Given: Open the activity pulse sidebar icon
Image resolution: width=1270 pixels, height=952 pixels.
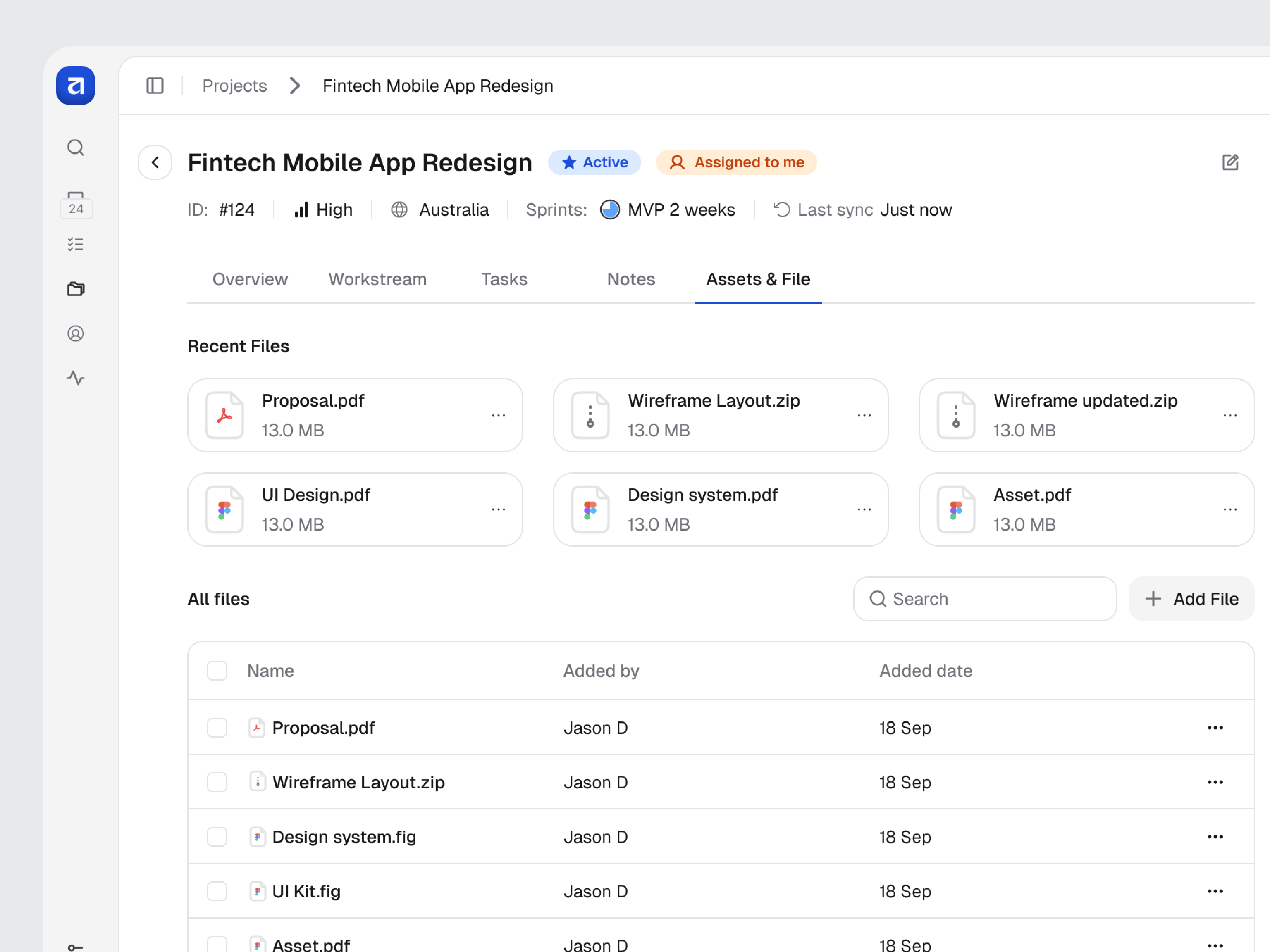Looking at the screenshot, I should coord(75,378).
